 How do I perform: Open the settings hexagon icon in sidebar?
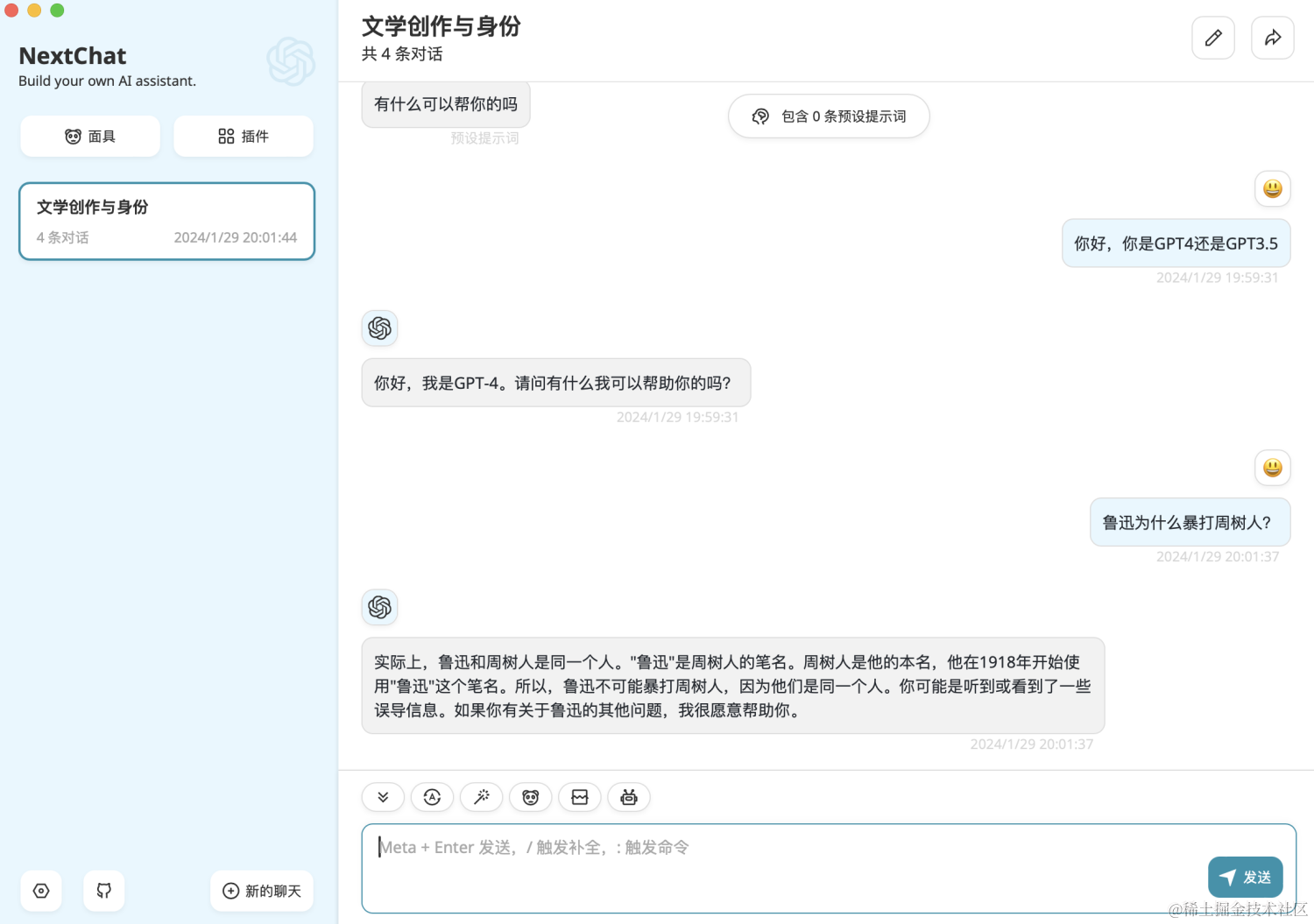(x=41, y=891)
